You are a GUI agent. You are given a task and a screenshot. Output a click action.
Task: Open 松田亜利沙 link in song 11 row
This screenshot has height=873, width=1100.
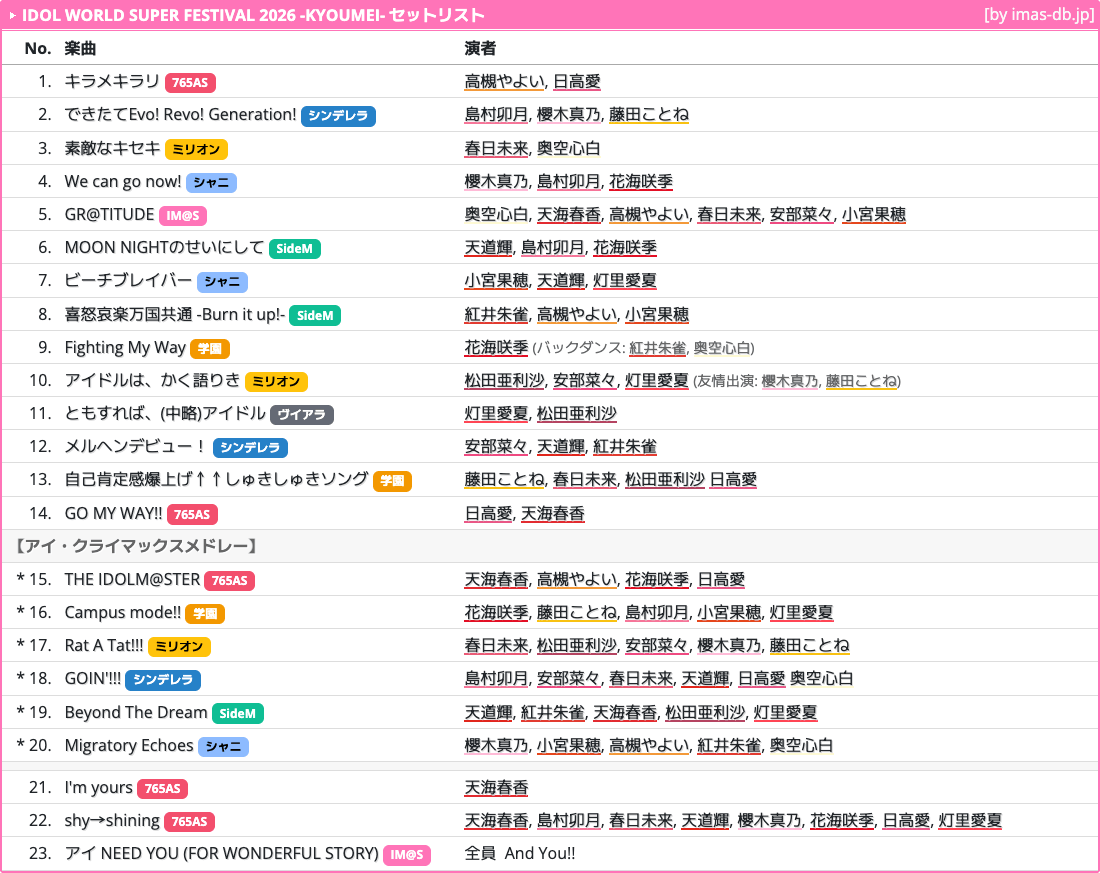pos(577,413)
